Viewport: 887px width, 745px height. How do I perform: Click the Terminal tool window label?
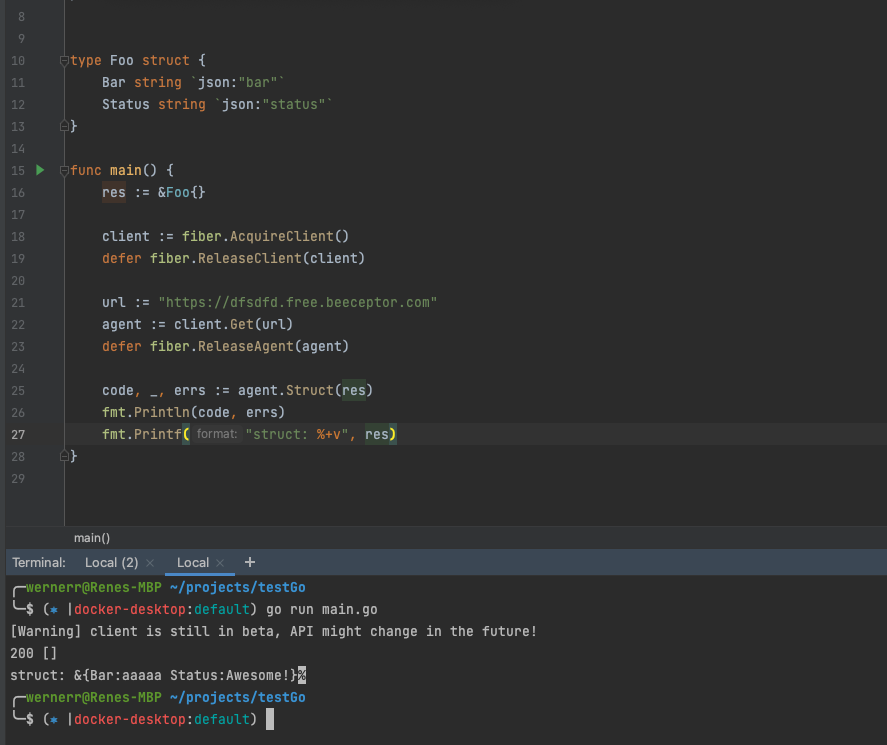38,562
